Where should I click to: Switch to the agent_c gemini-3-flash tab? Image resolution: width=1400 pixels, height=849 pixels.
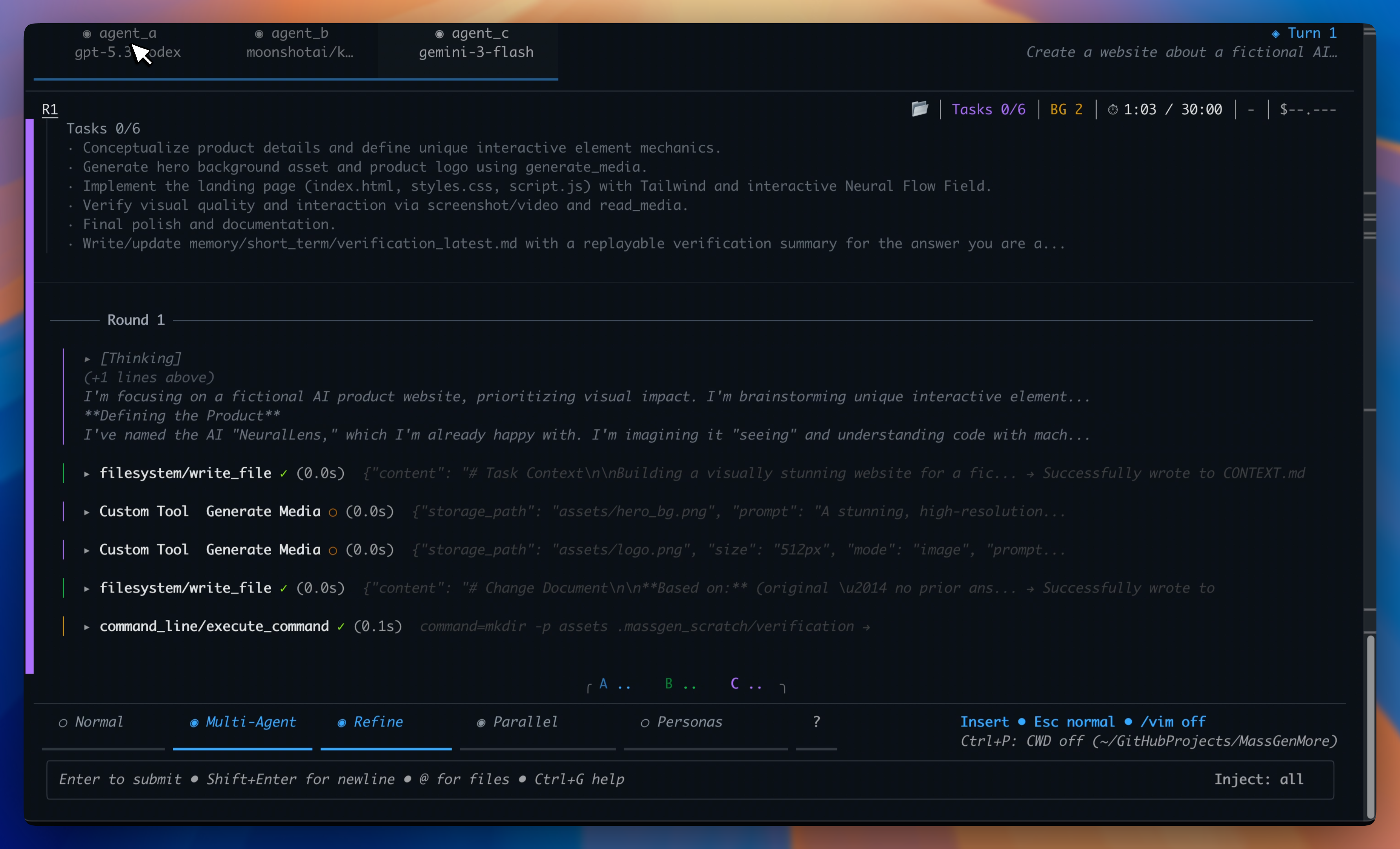coord(475,42)
